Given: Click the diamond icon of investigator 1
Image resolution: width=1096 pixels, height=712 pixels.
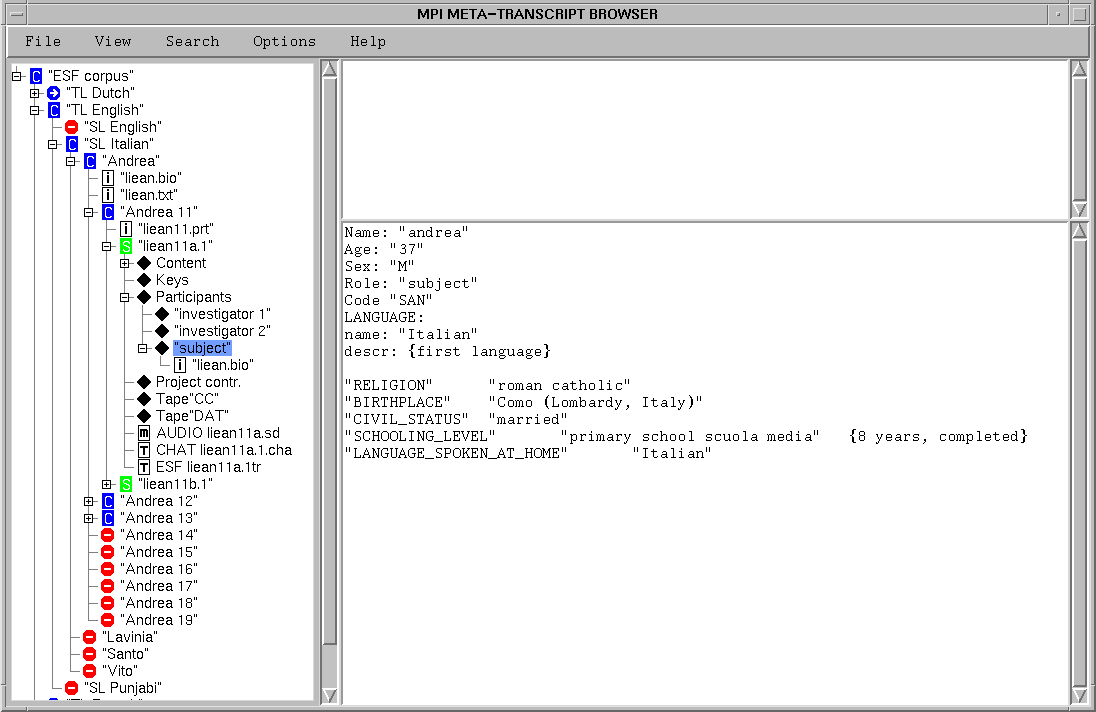Looking at the screenshot, I should (162, 314).
